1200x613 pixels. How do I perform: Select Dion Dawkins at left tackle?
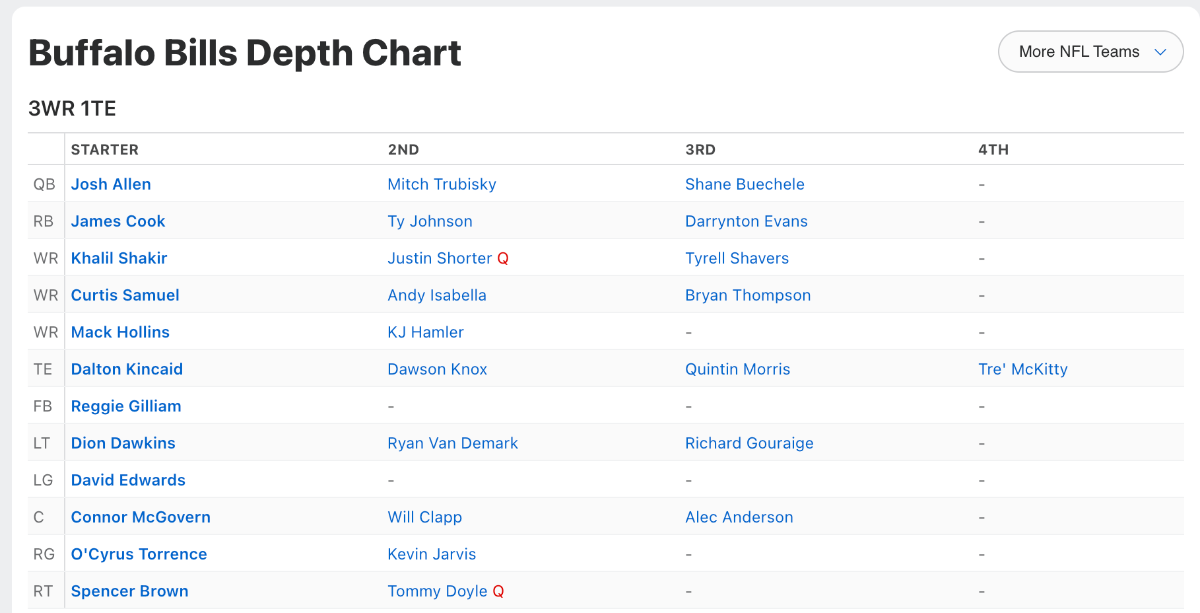click(123, 443)
